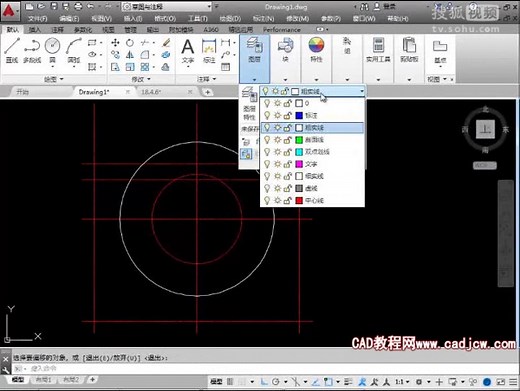Open annotation scale 1:1 dropdown
The height and width of the screenshot is (391, 520).
[x=402, y=382]
